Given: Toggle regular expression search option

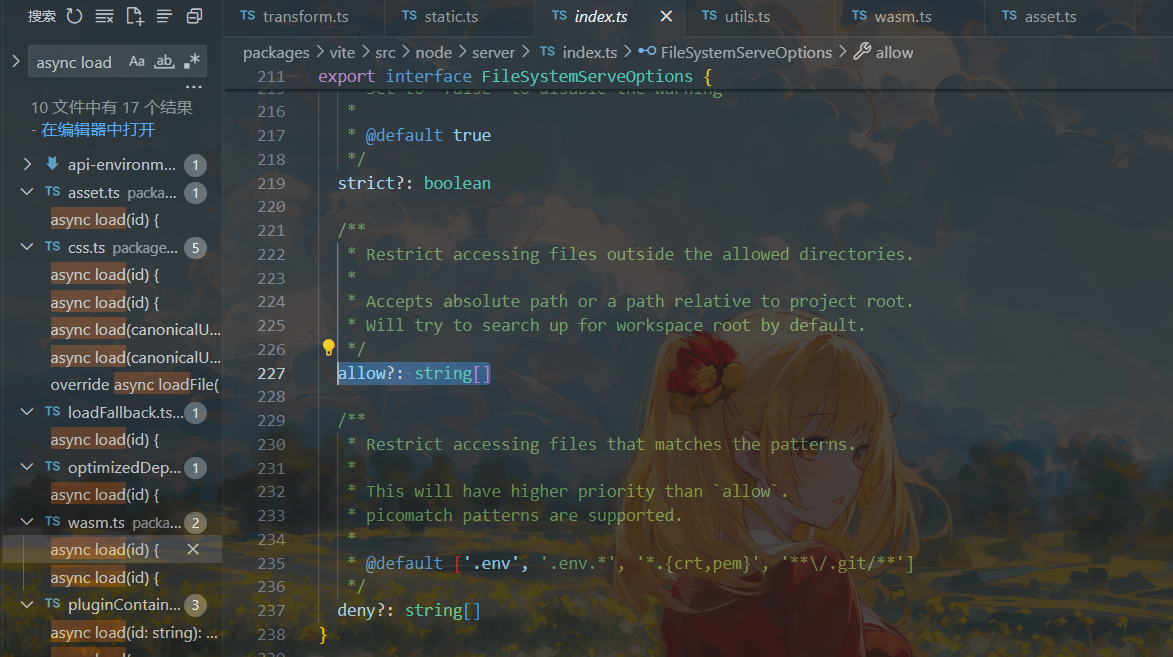Looking at the screenshot, I should point(192,61).
